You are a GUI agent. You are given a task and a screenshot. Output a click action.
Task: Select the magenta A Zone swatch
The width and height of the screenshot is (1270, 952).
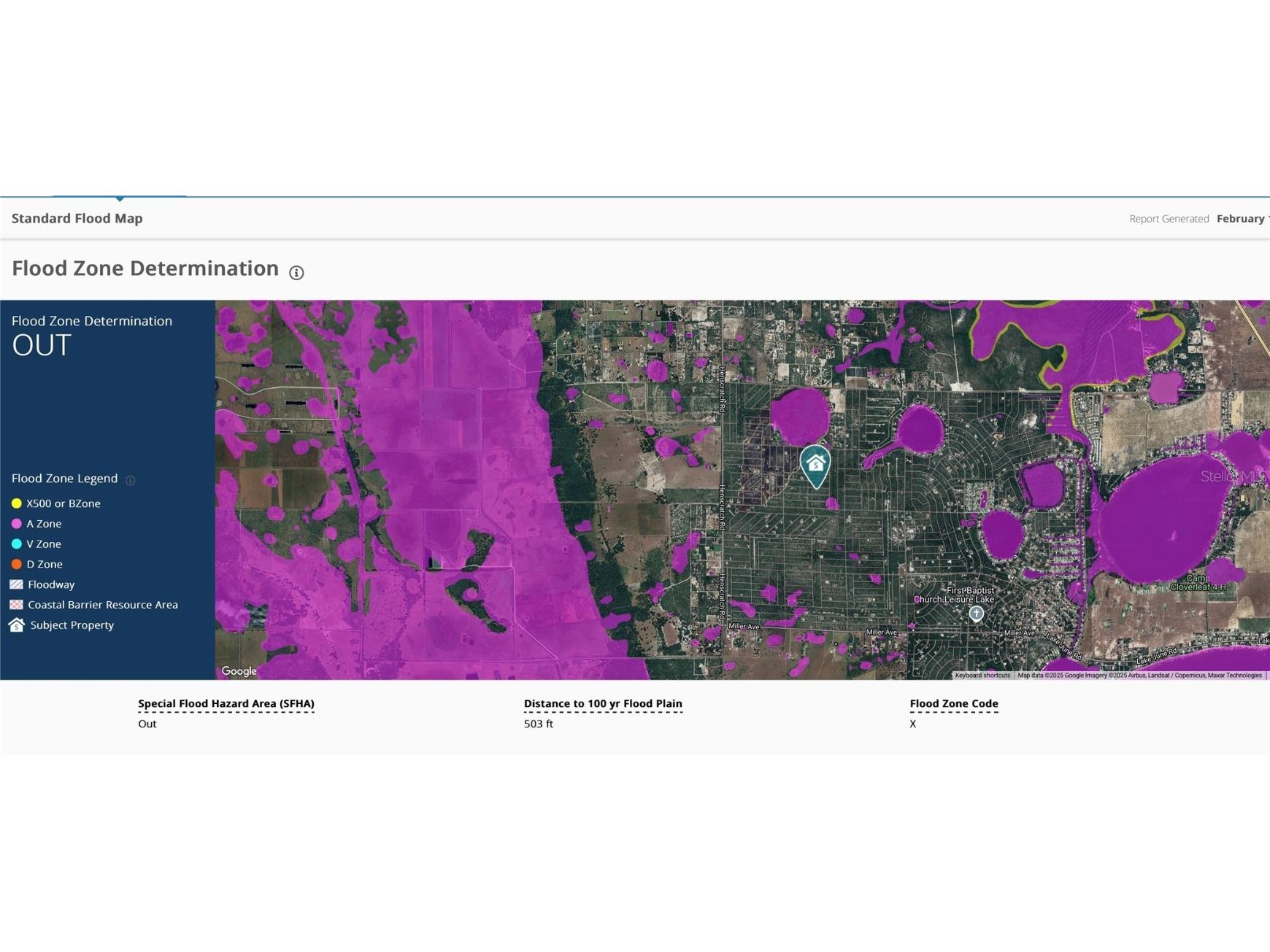16,524
